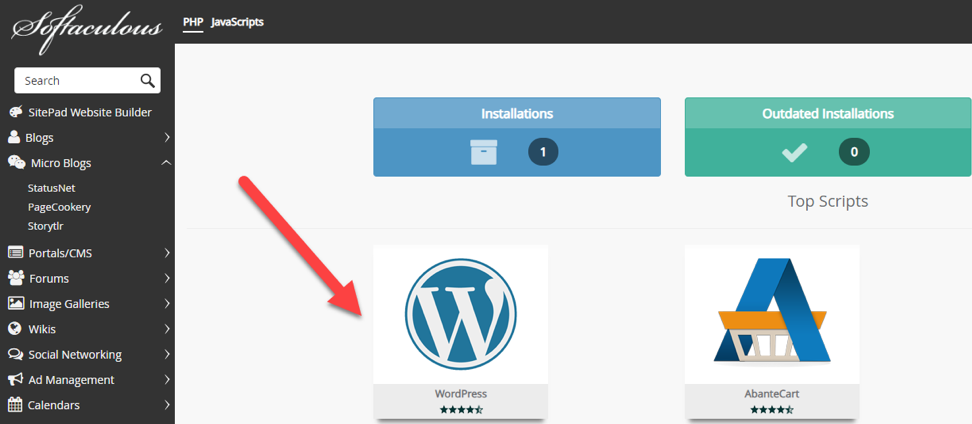
Task: Click the AbanteCart name label
Action: [x=772, y=394]
